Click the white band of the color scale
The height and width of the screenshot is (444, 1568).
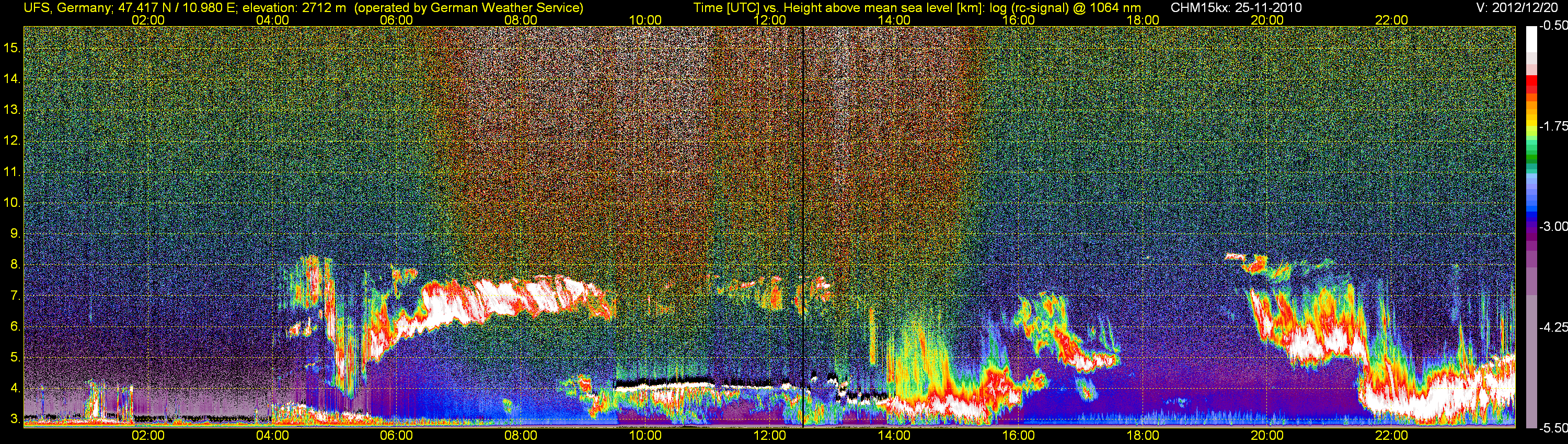click(x=1531, y=40)
